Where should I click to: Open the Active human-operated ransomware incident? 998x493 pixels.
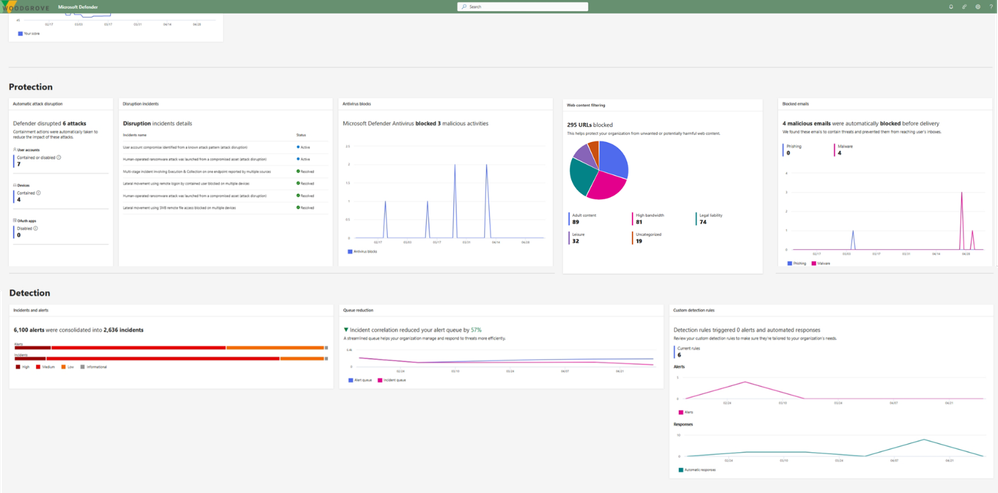(x=194, y=159)
